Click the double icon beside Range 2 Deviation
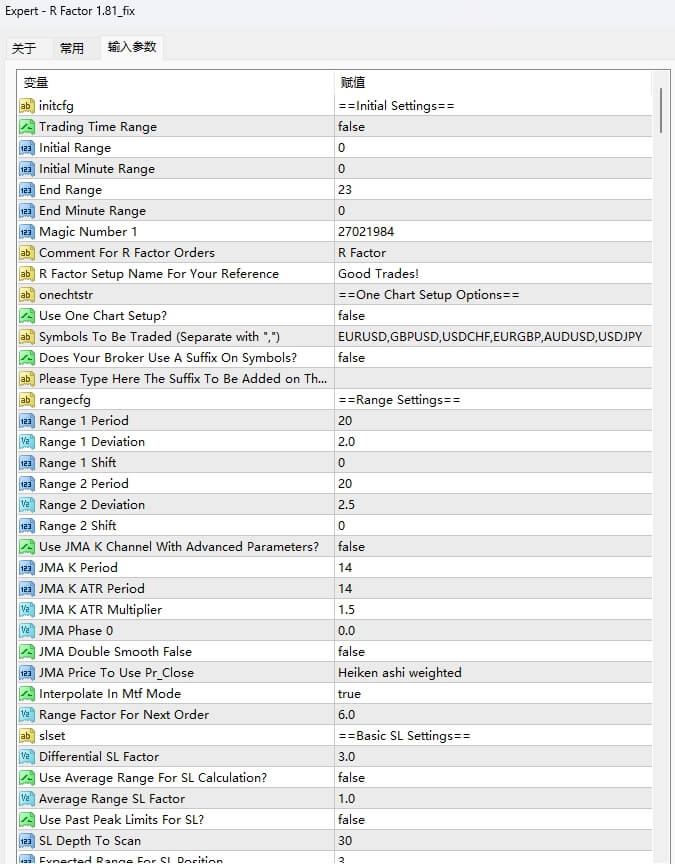The image size is (675, 864). (26, 505)
